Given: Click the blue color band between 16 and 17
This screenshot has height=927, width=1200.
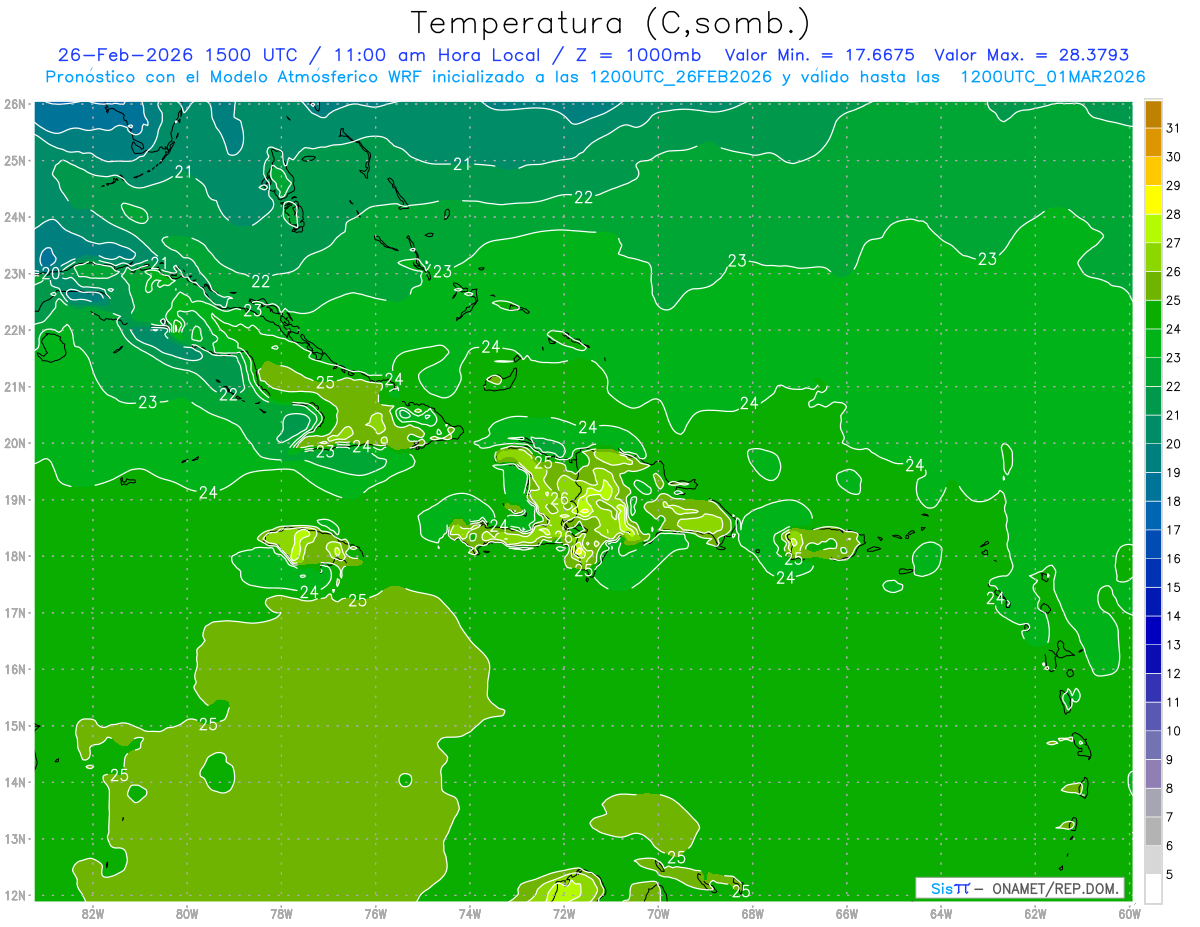Looking at the screenshot, I should pyautogui.click(x=1153, y=545).
